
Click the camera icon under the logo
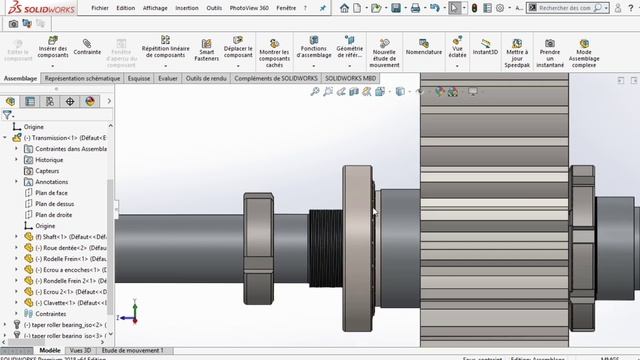coord(13,24)
